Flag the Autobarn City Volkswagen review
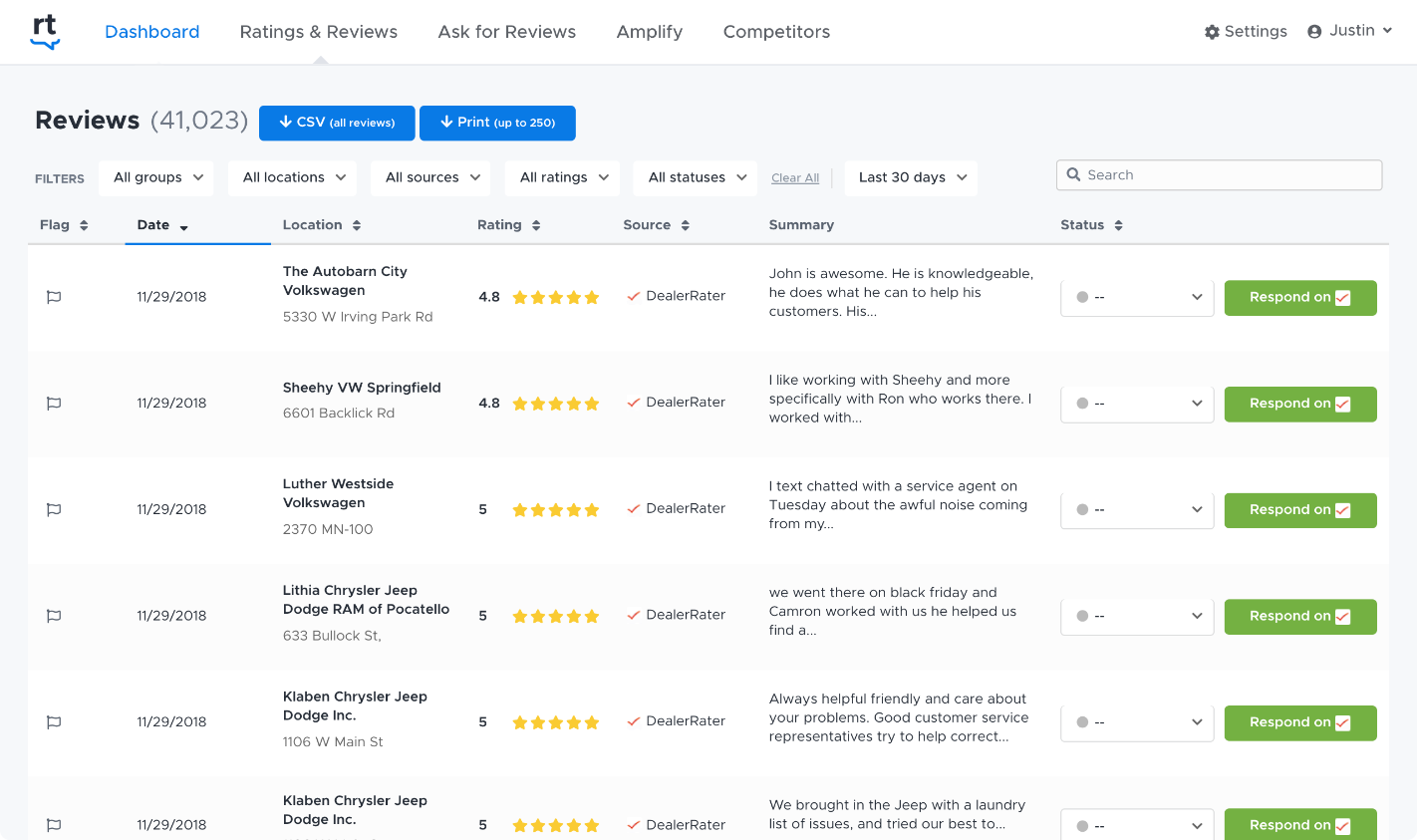Viewport: 1417px width, 840px height. click(53, 296)
